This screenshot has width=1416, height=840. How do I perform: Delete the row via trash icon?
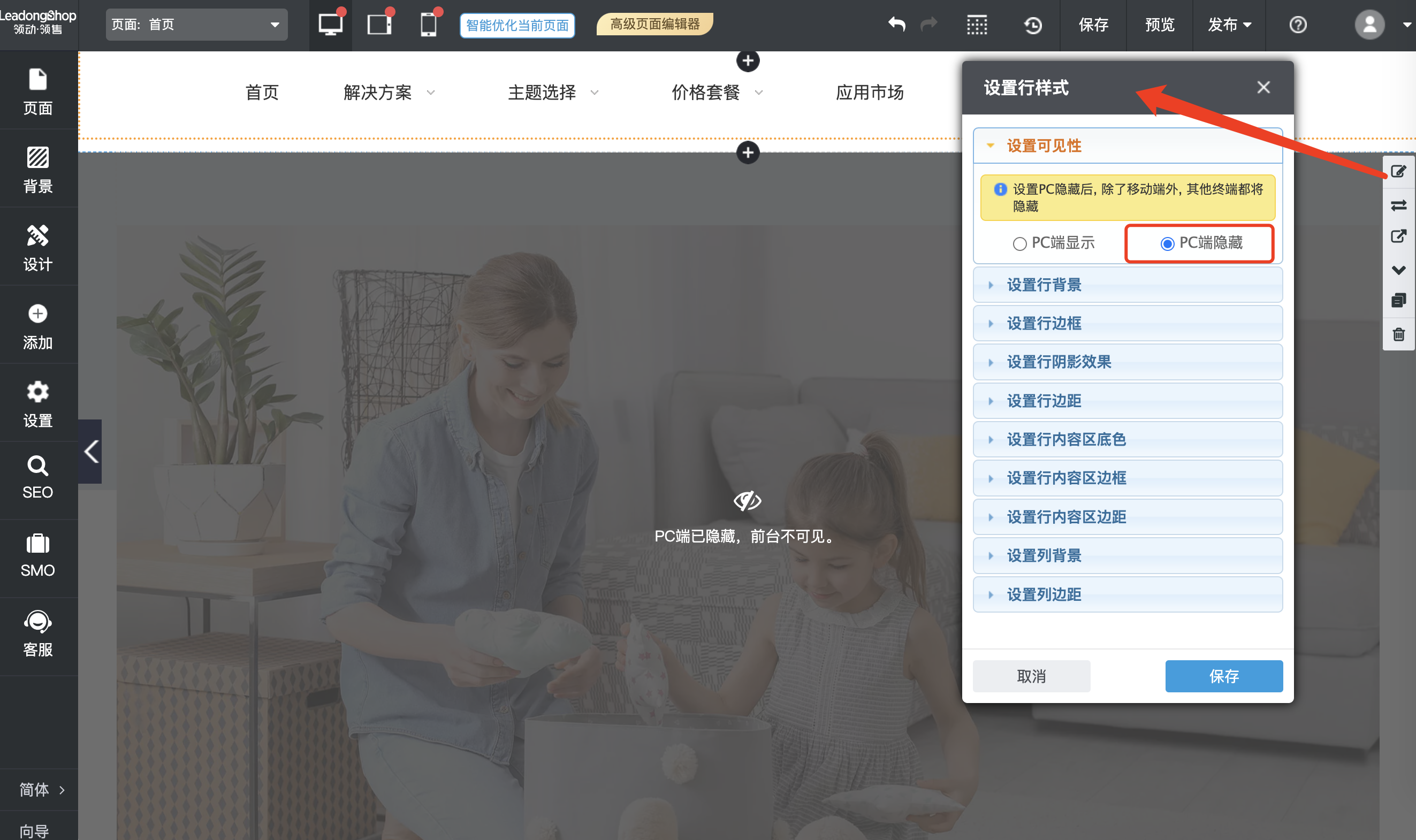[1398, 334]
